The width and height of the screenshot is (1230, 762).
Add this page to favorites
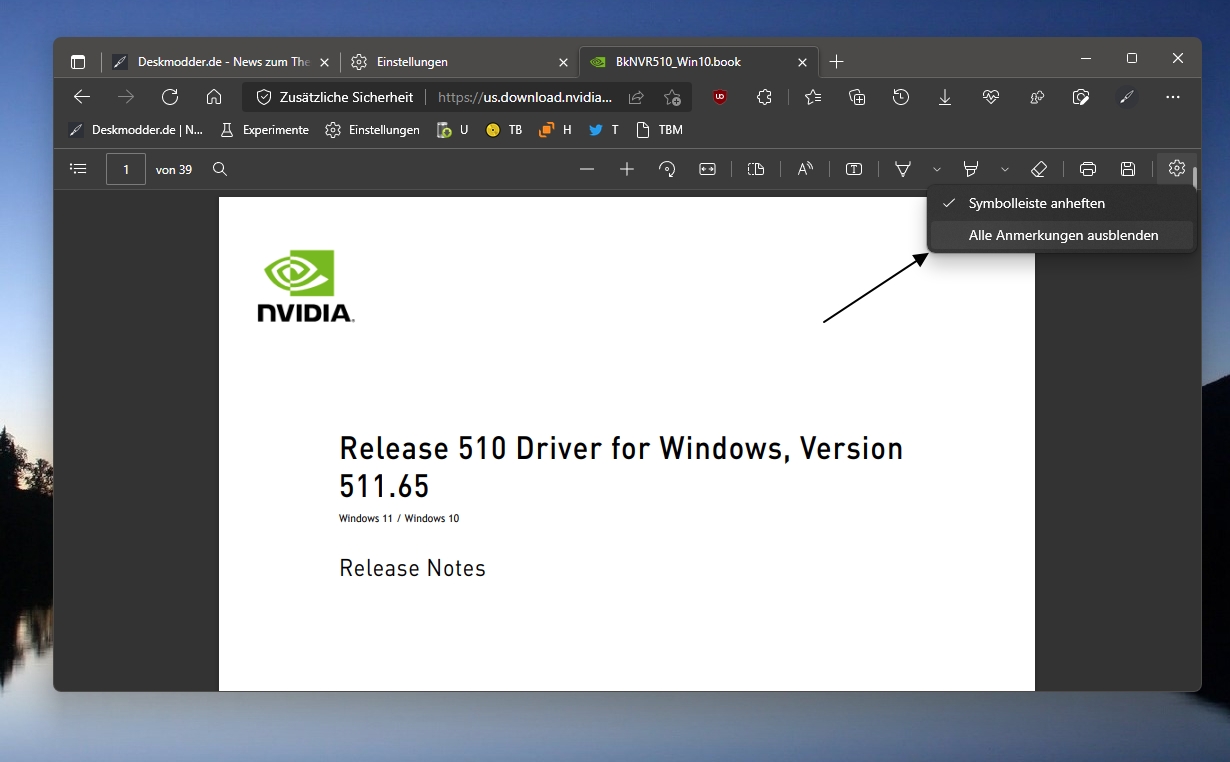click(x=672, y=97)
